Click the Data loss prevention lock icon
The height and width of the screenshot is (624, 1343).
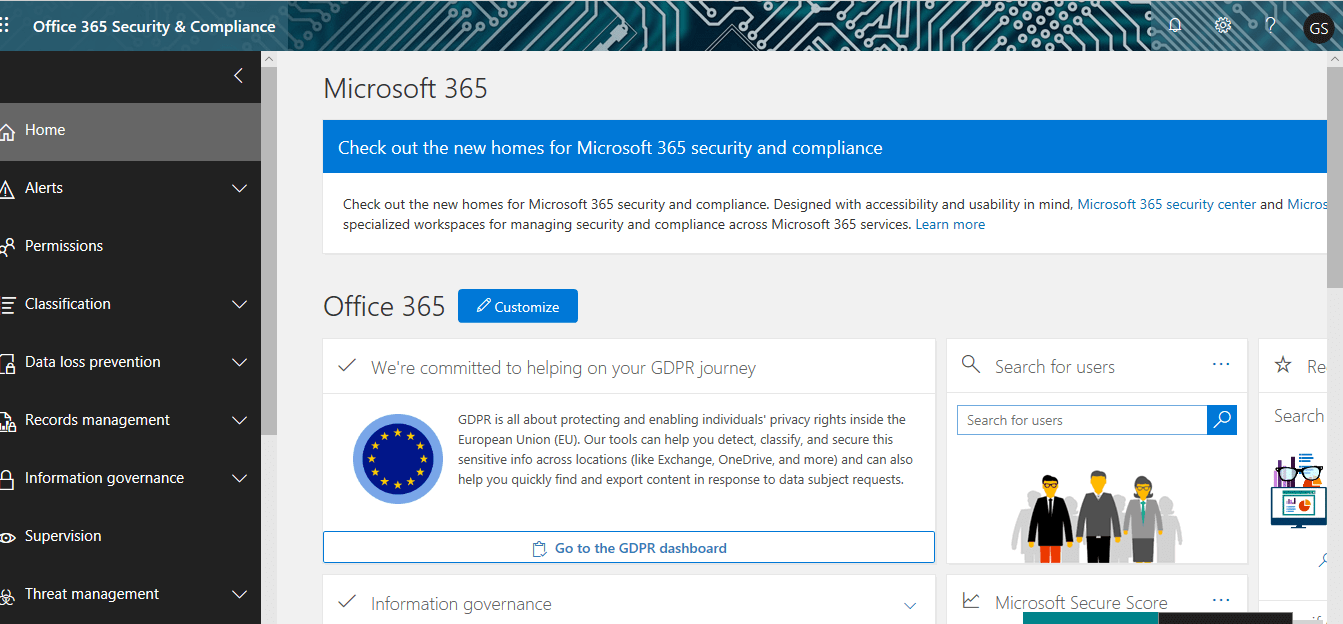7,363
